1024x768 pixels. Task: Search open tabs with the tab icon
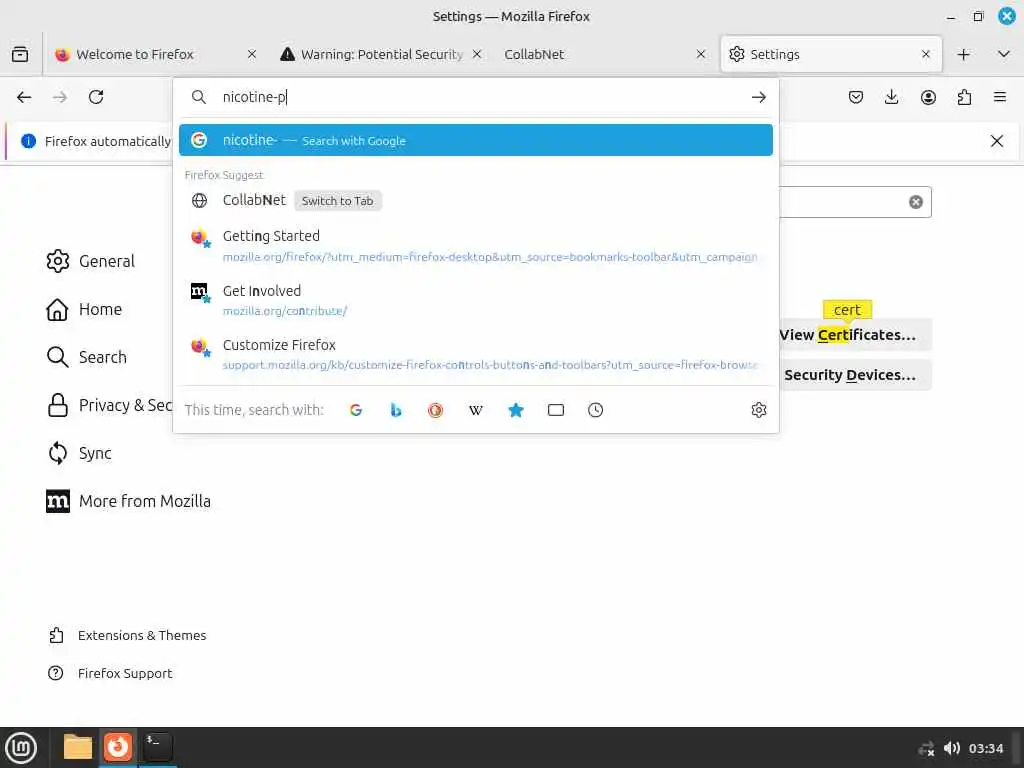point(556,410)
